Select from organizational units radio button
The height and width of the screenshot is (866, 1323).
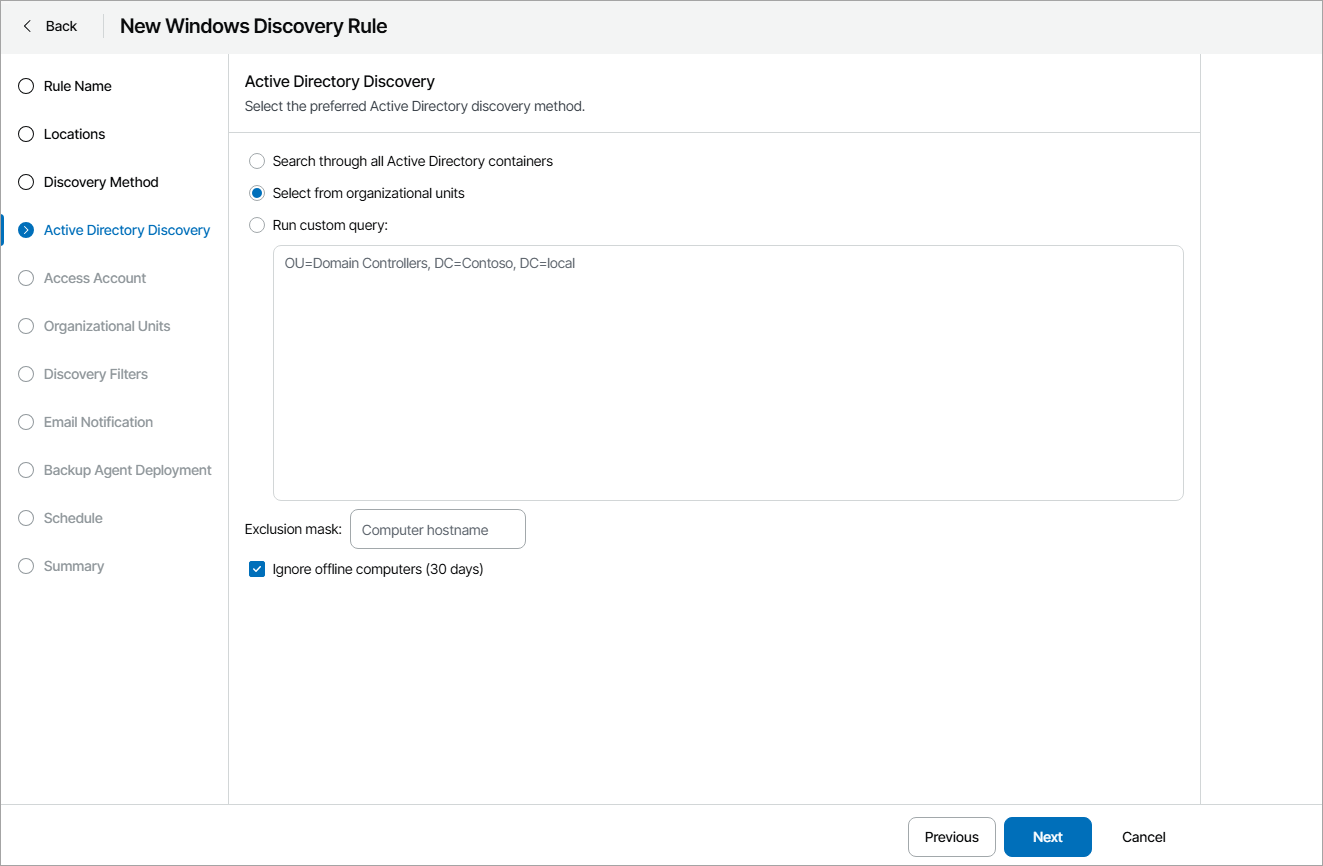pos(256,193)
